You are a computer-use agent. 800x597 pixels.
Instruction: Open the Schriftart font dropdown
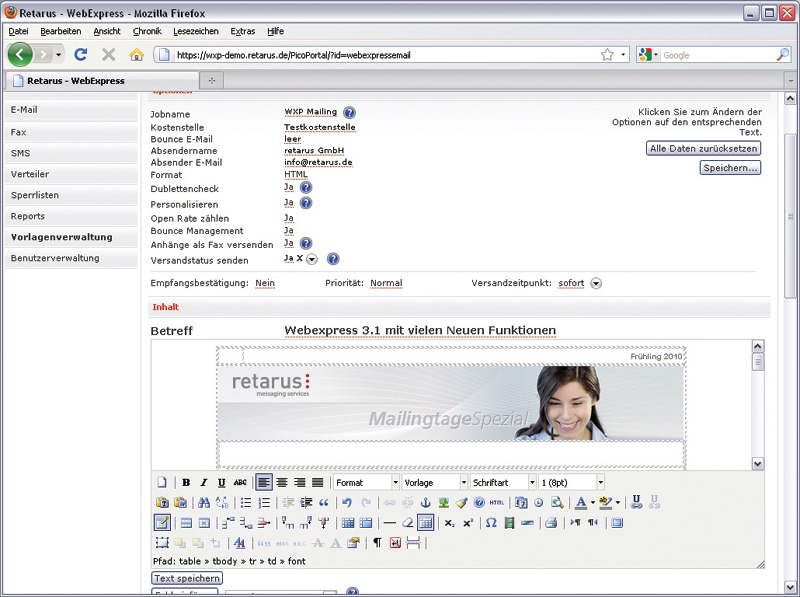point(501,483)
